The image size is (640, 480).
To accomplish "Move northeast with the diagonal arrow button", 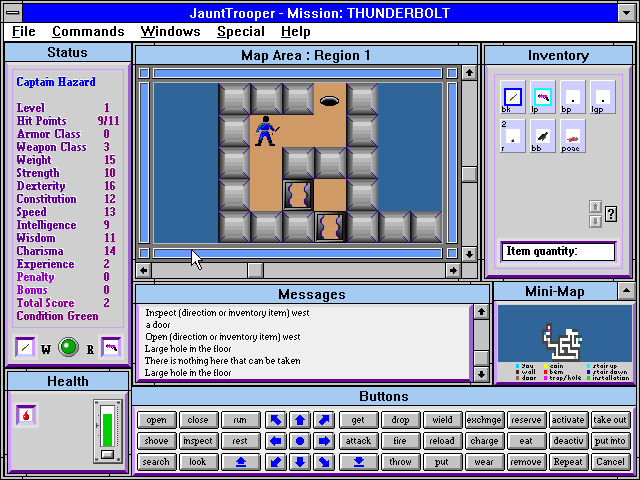I will click(x=324, y=420).
